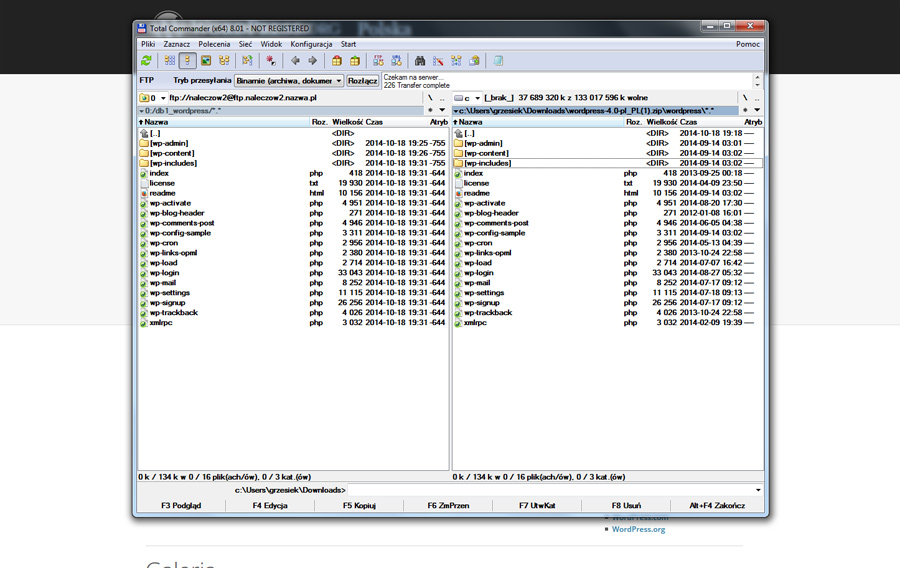Viewport: 900px width, 568px height.
Task: Go to root with left panel backslash button
Action: [x=430, y=98]
